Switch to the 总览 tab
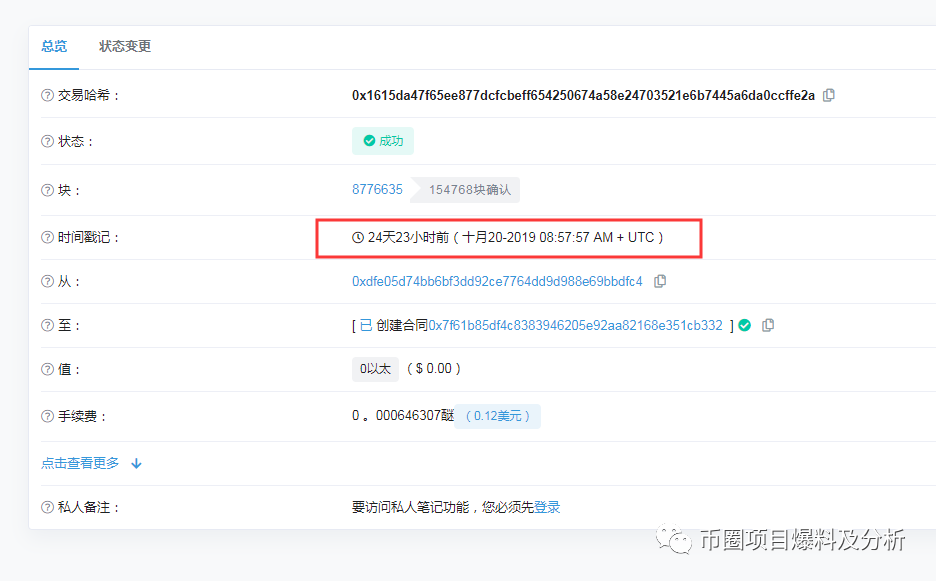 point(54,47)
